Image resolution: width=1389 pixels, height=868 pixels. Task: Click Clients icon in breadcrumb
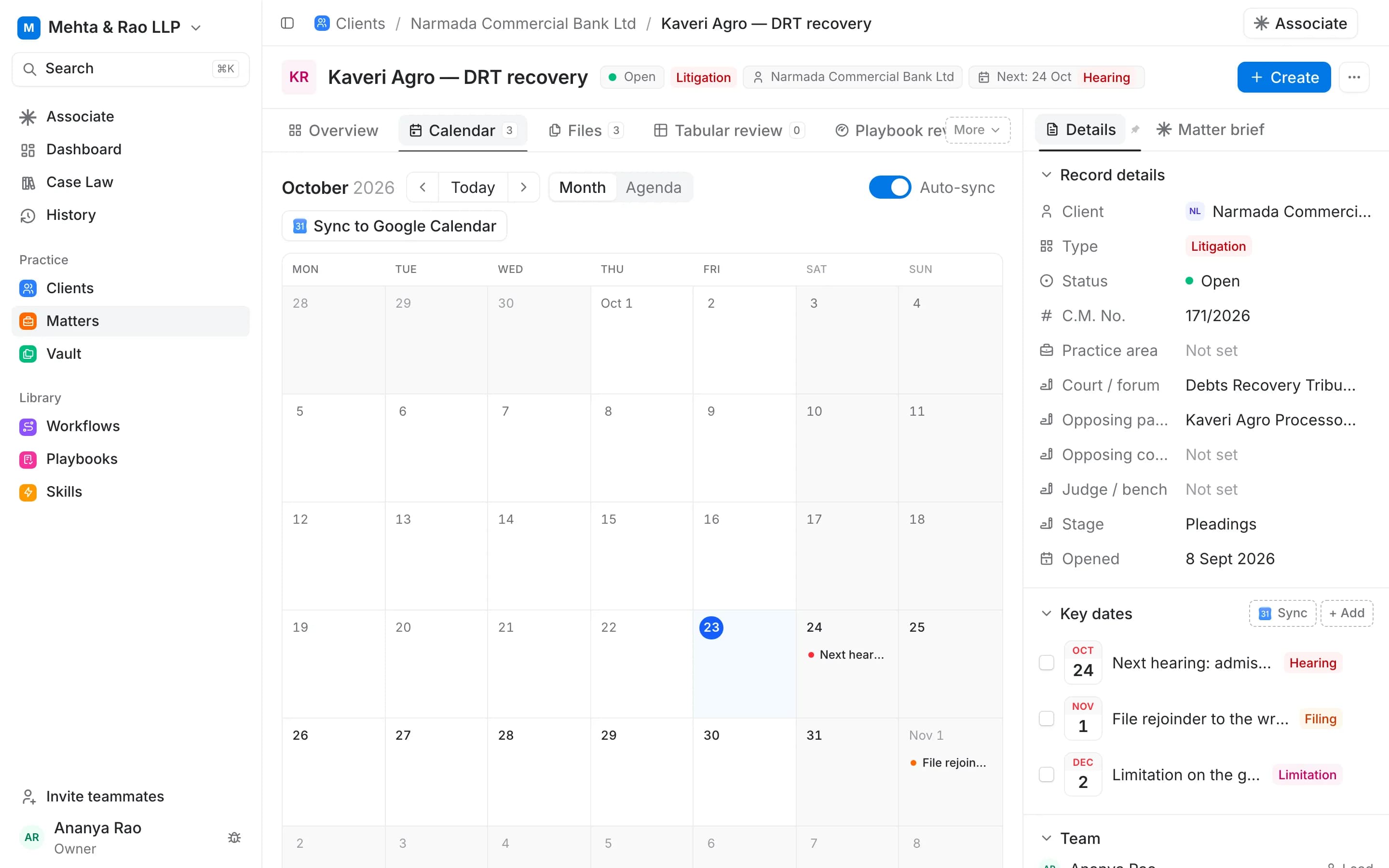click(322, 24)
